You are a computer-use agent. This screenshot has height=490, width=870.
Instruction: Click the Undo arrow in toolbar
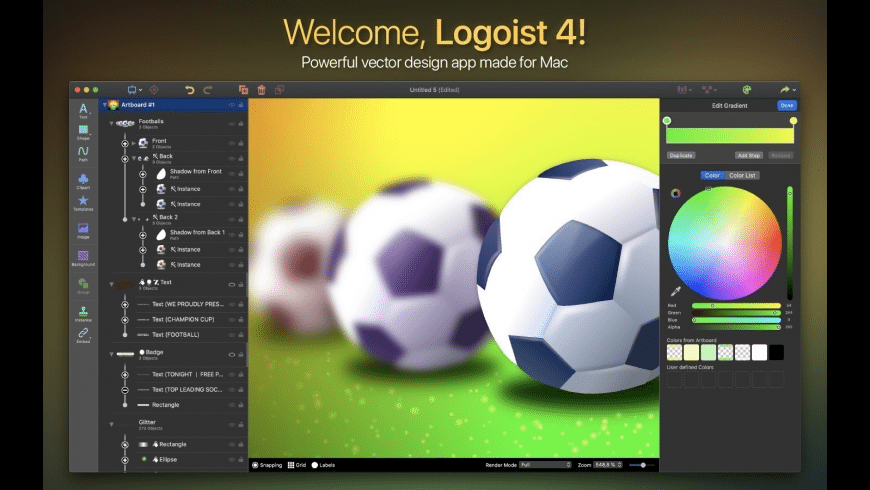click(190, 89)
